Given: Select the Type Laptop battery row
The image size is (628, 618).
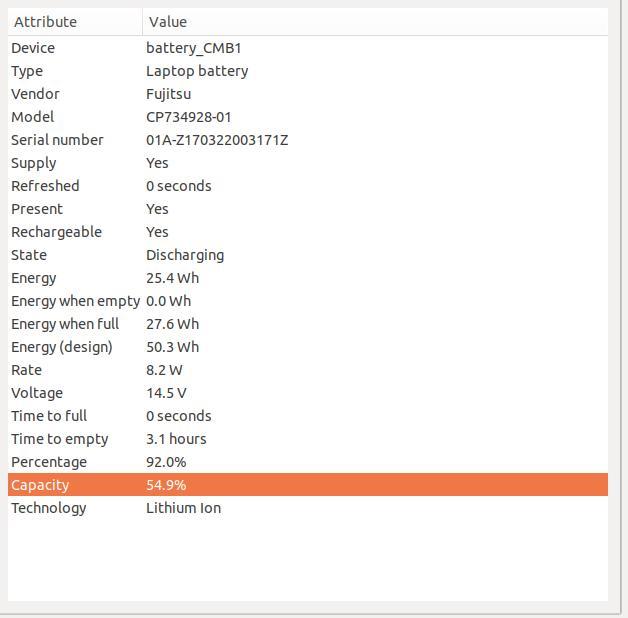Looking at the screenshot, I should (308, 71).
